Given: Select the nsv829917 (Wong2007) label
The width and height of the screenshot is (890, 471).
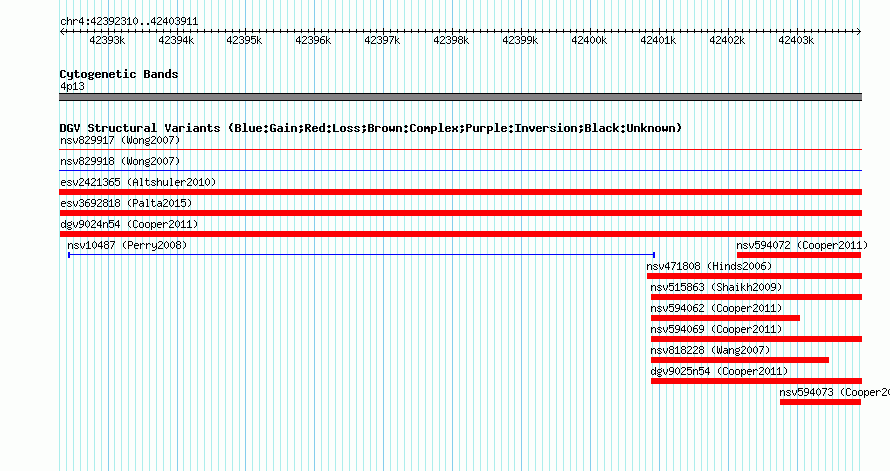Looking at the screenshot, I should [x=120, y=140].
